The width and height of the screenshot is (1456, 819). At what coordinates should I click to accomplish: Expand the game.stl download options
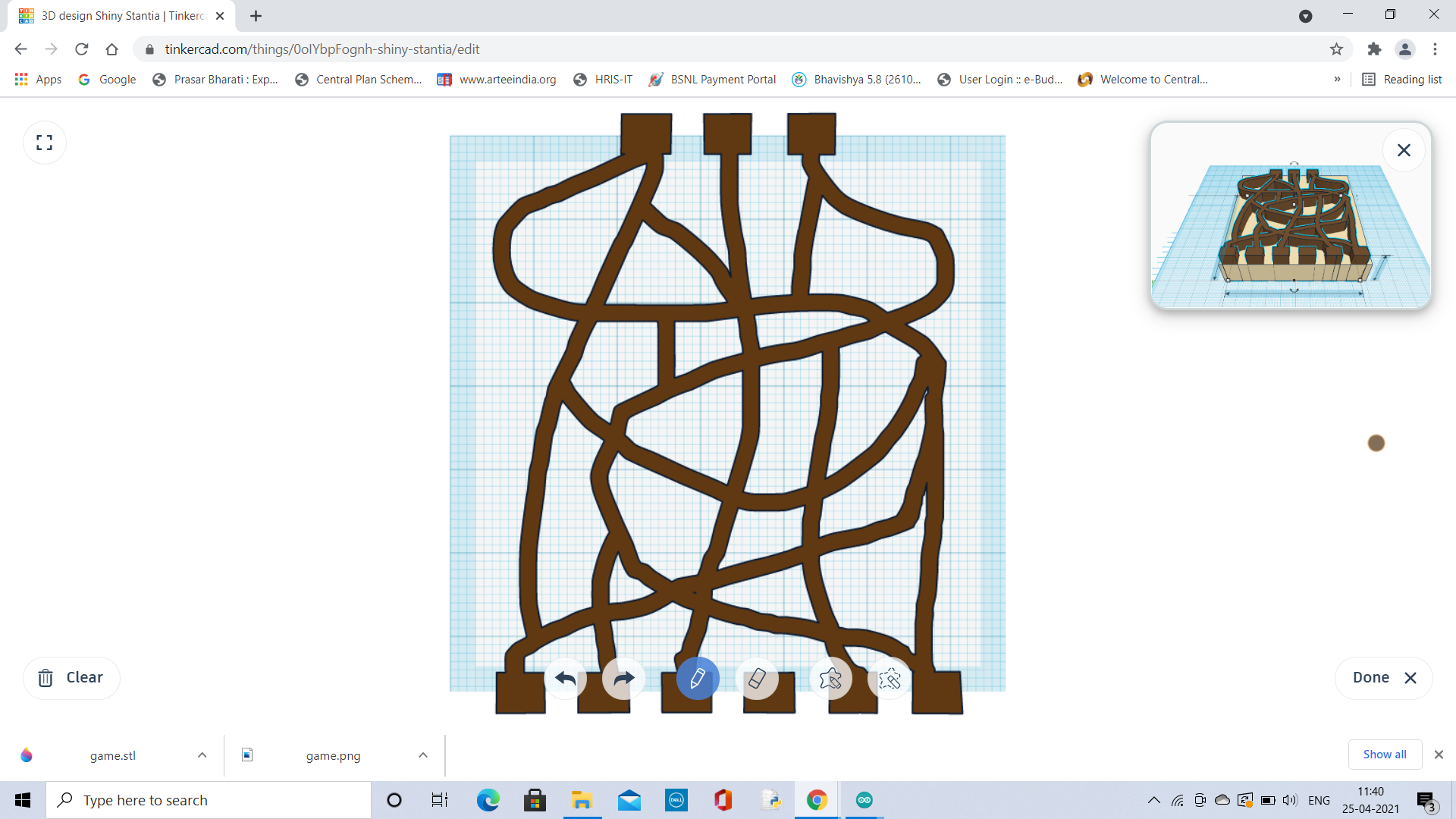202,755
